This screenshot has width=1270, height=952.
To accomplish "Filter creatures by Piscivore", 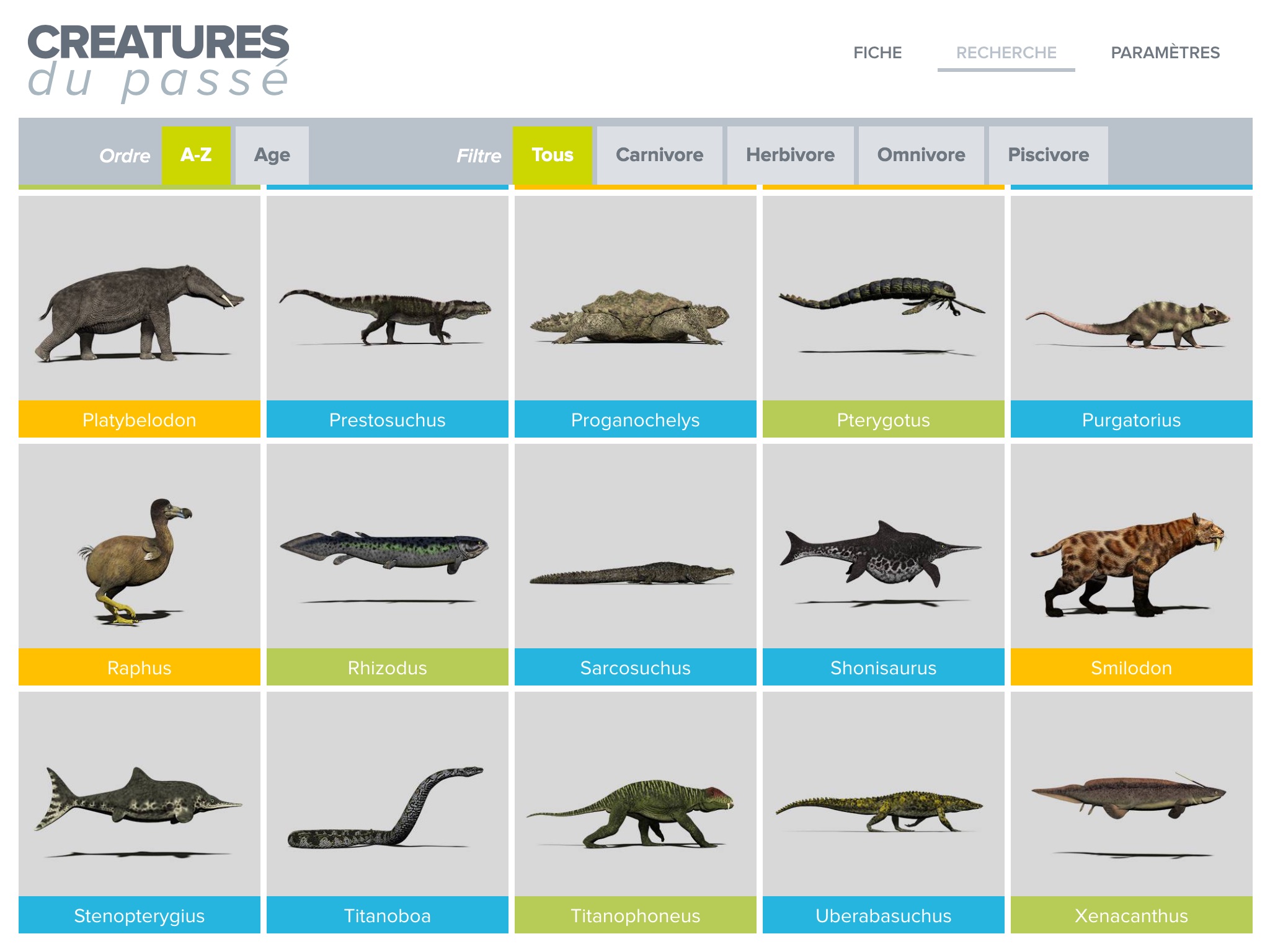I will [1049, 155].
